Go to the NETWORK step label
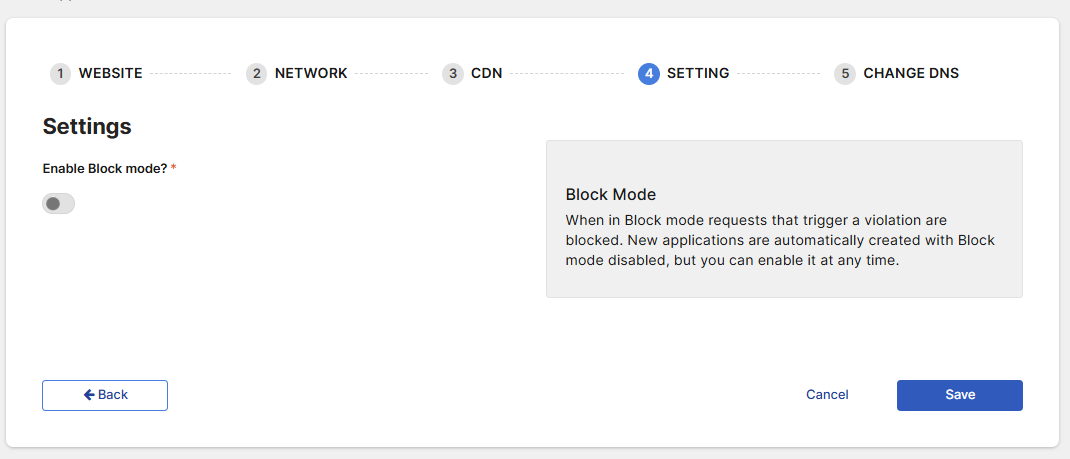Screen dimensions: 1070x459 click(311, 73)
